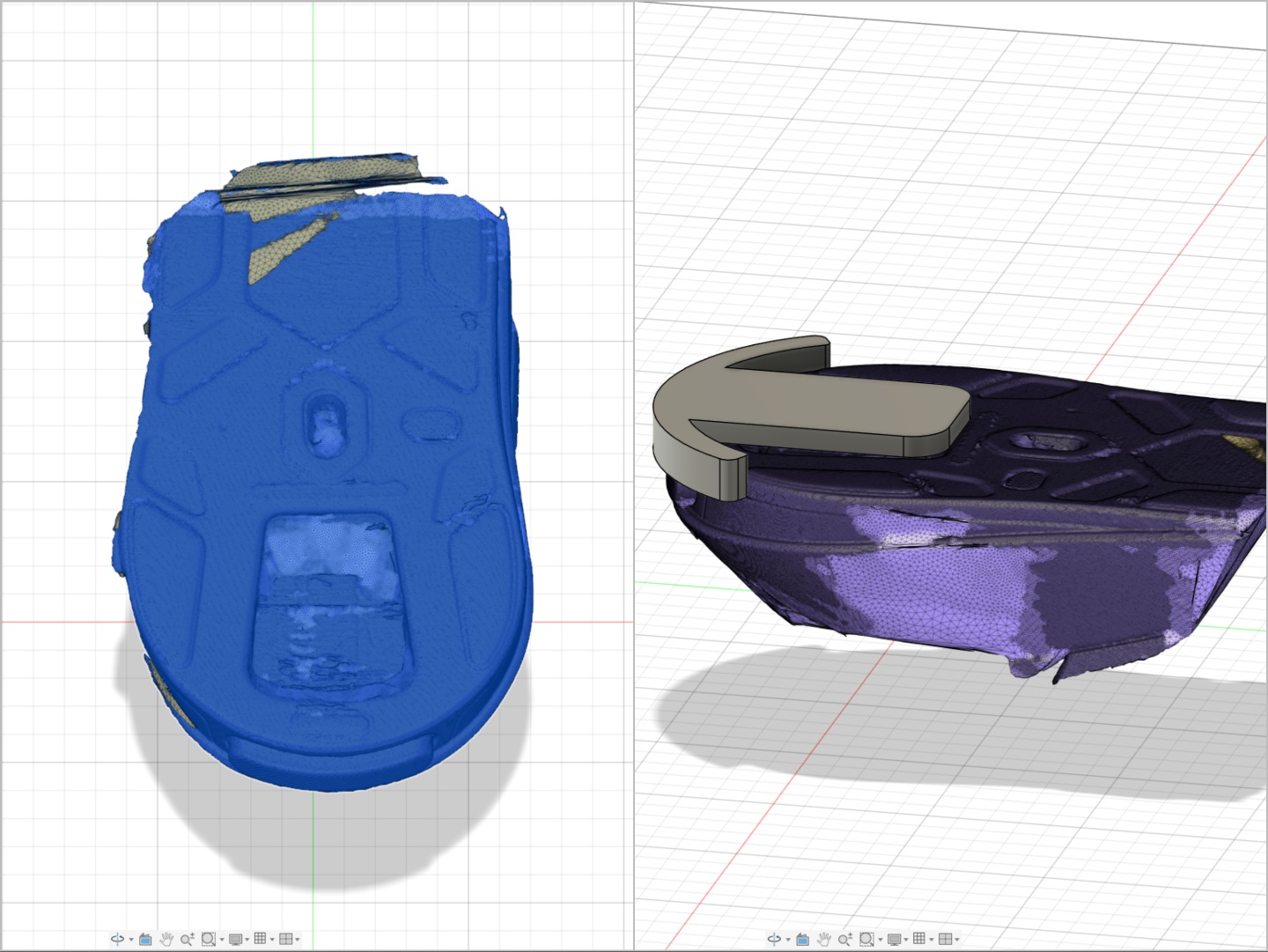Viewport: 1268px width, 952px height.
Task: Select the Orbit tool in left viewport
Action: [x=116, y=939]
